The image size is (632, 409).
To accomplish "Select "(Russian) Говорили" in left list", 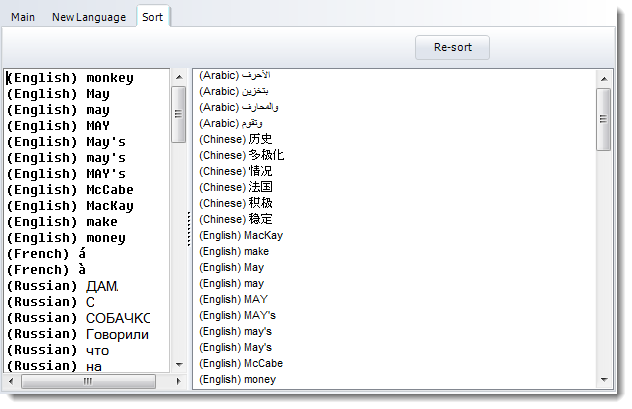I will (x=78, y=334).
